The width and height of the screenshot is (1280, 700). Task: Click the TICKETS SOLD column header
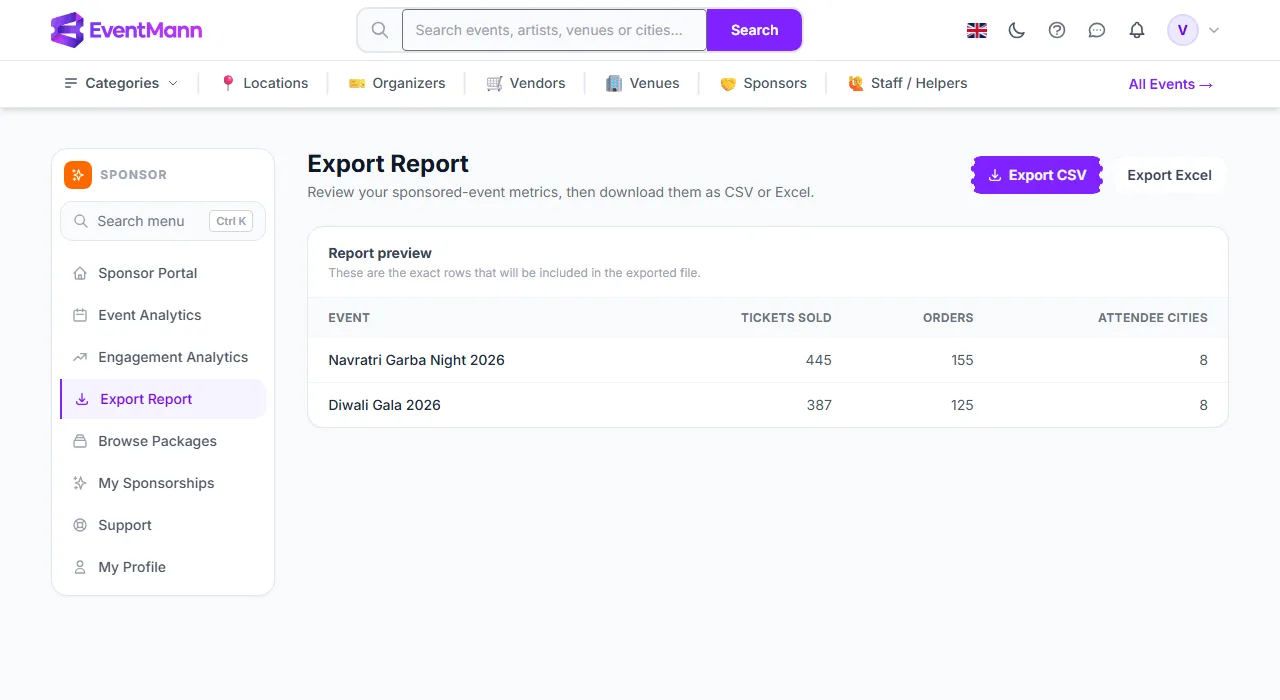[x=786, y=318]
